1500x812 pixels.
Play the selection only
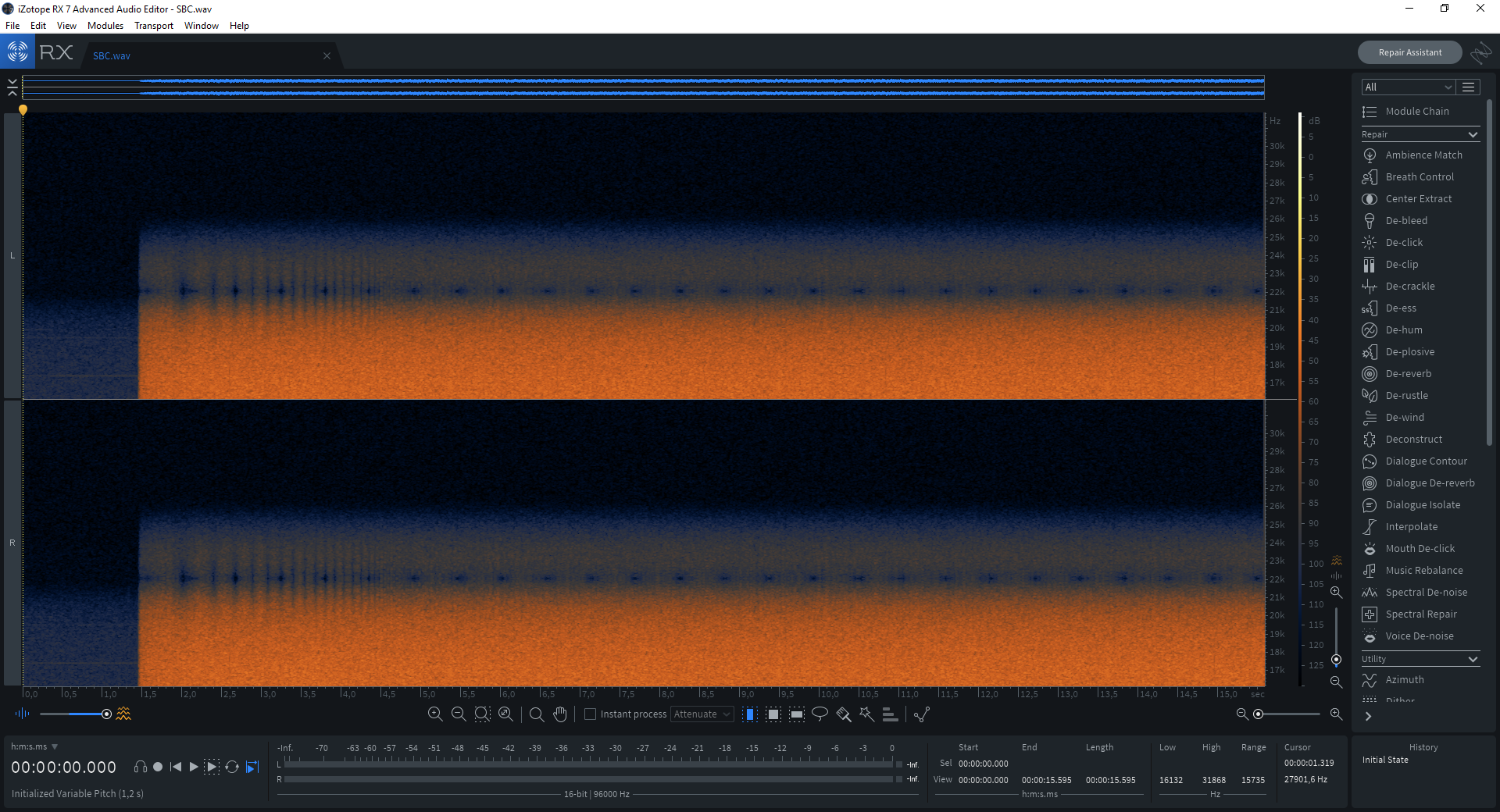point(212,767)
